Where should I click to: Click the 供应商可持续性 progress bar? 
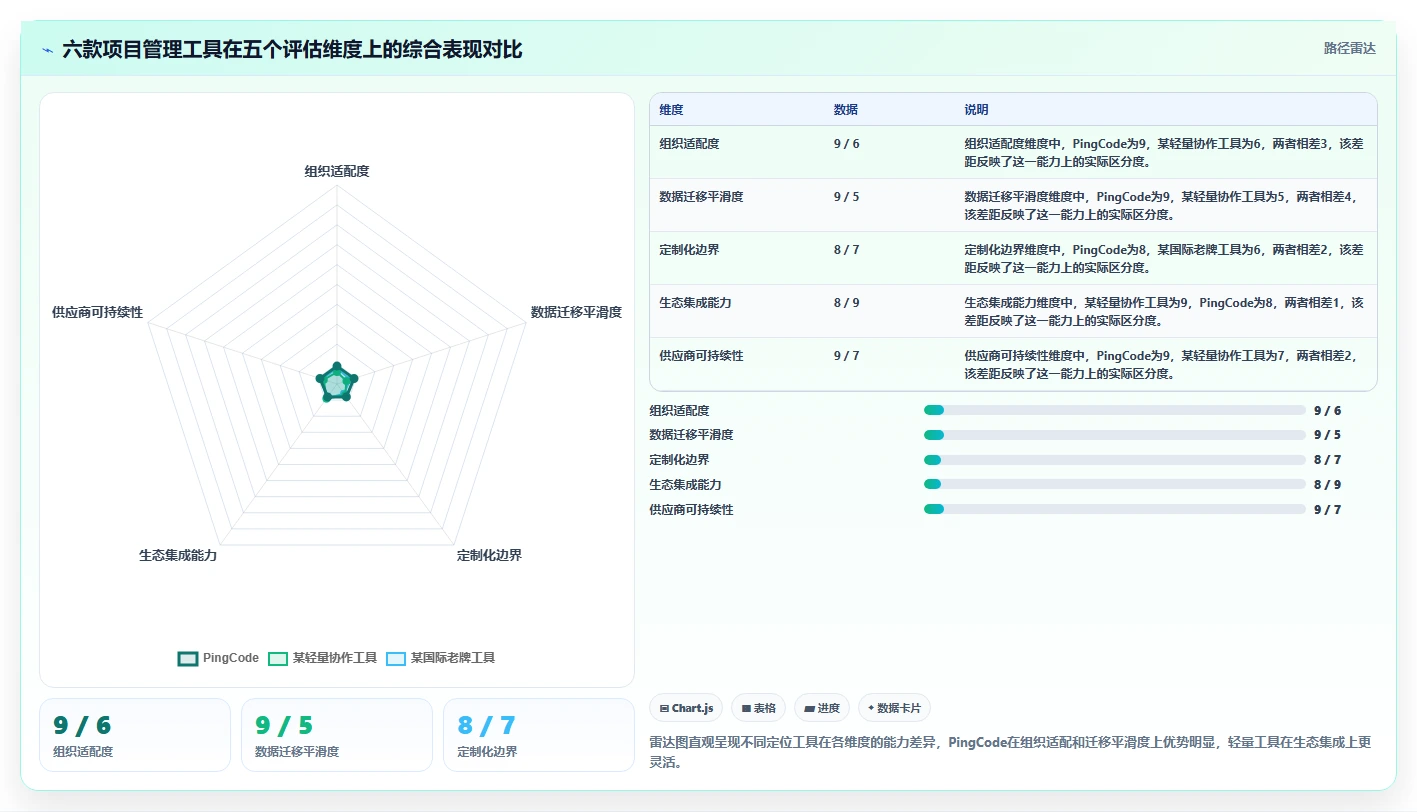[1115, 509]
